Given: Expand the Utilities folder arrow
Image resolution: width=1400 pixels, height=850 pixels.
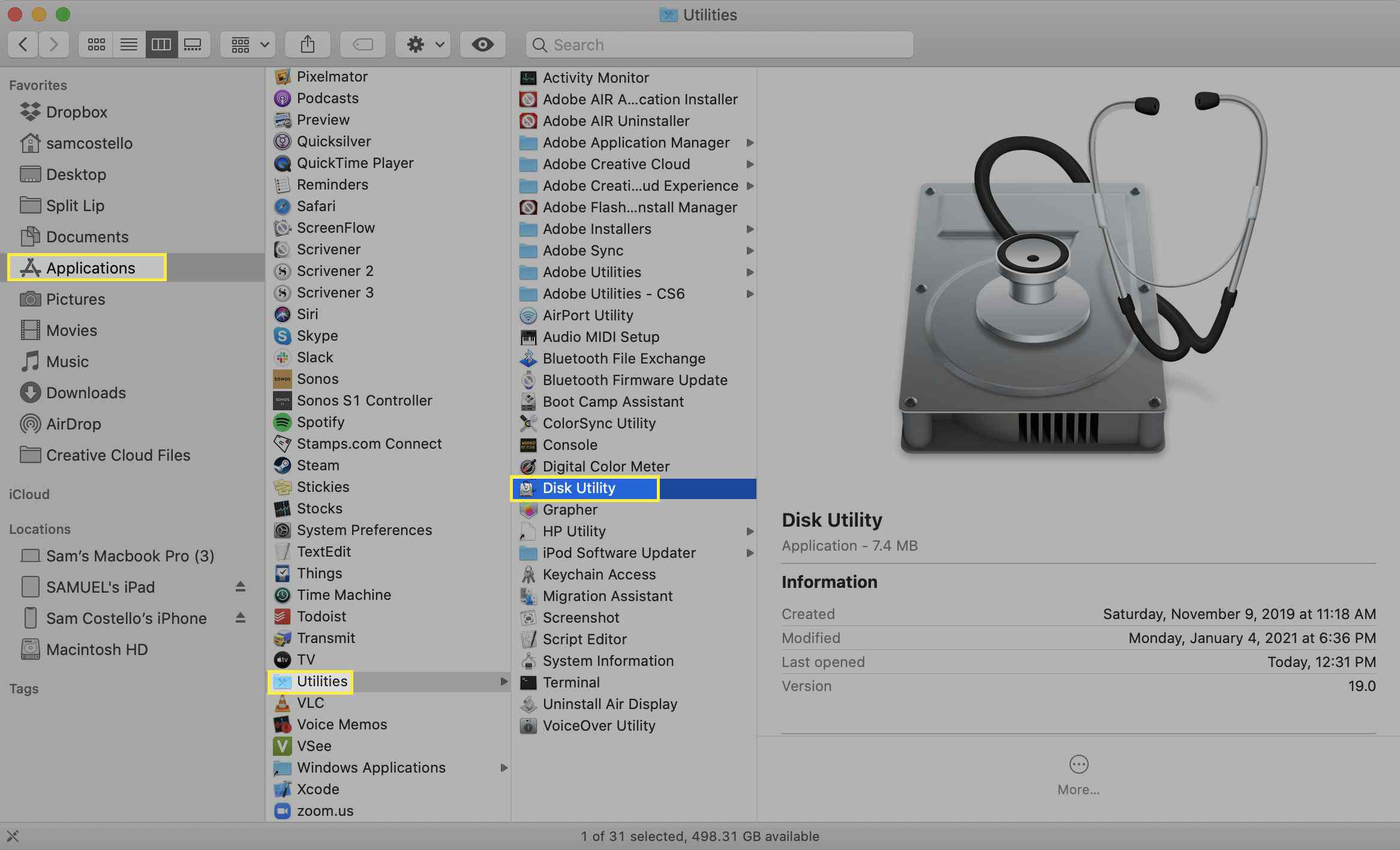Looking at the screenshot, I should pos(504,681).
